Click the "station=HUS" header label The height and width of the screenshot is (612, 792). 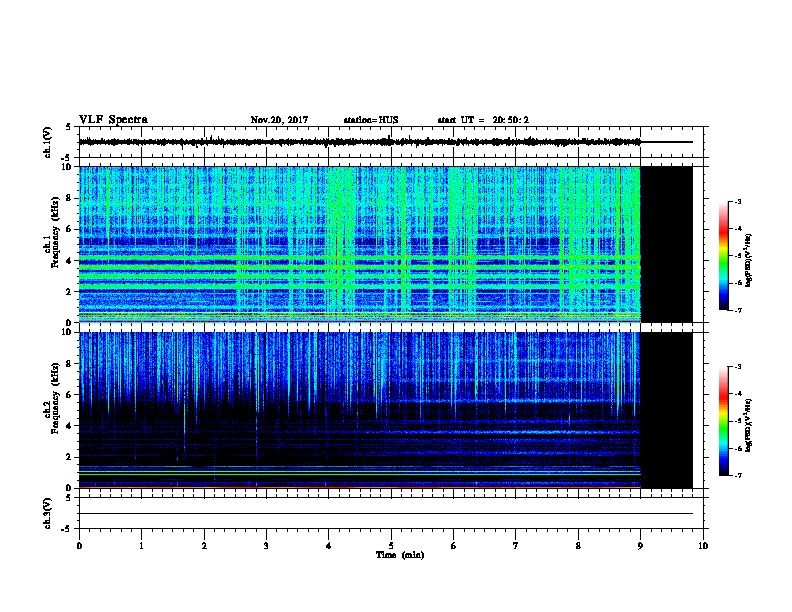371,120
